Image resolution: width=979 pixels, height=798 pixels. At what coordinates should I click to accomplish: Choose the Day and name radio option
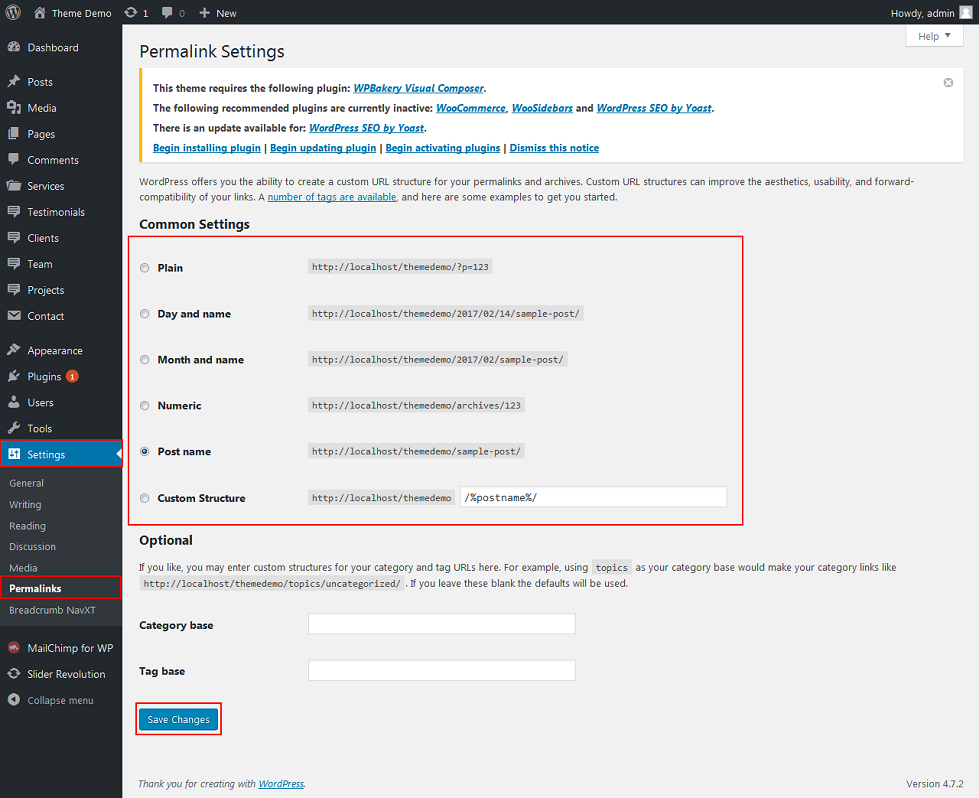pyautogui.click(x=145, y=314)
